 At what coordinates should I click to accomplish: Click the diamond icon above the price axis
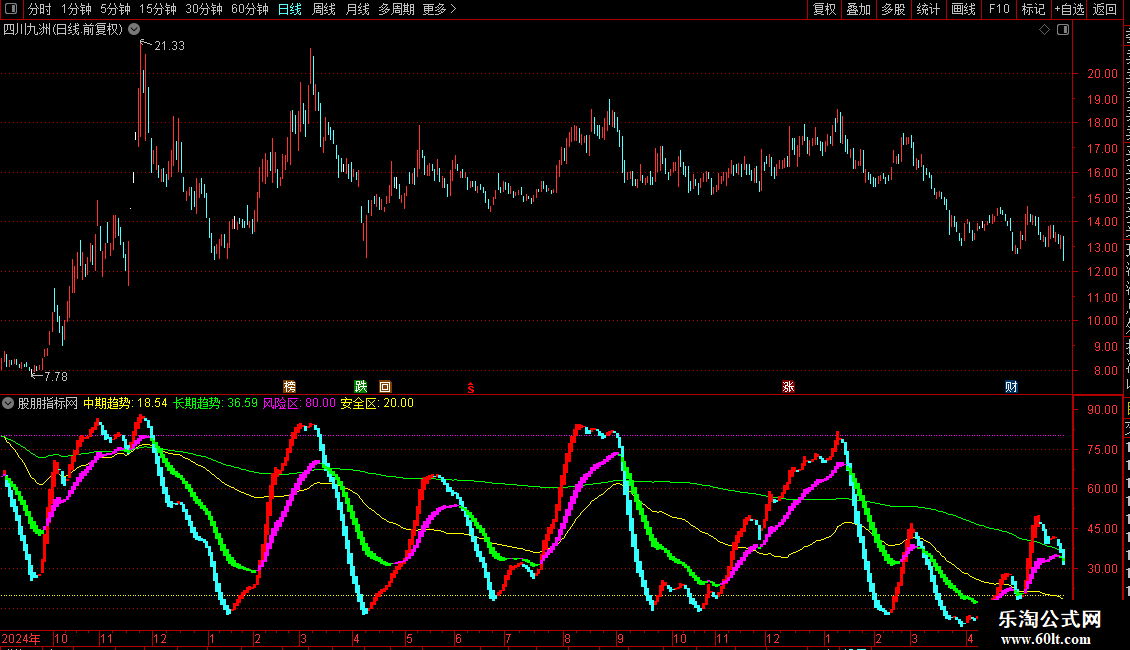coord(1044,30)
